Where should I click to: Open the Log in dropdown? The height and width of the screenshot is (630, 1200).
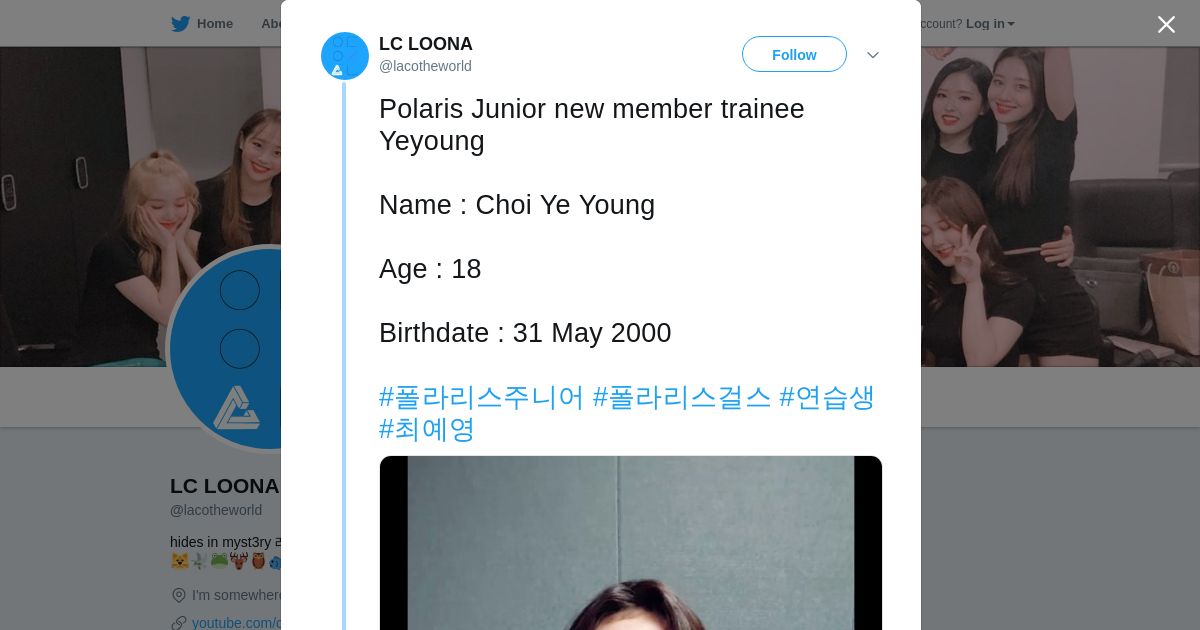pyautogui.click(x=989, y=24)
